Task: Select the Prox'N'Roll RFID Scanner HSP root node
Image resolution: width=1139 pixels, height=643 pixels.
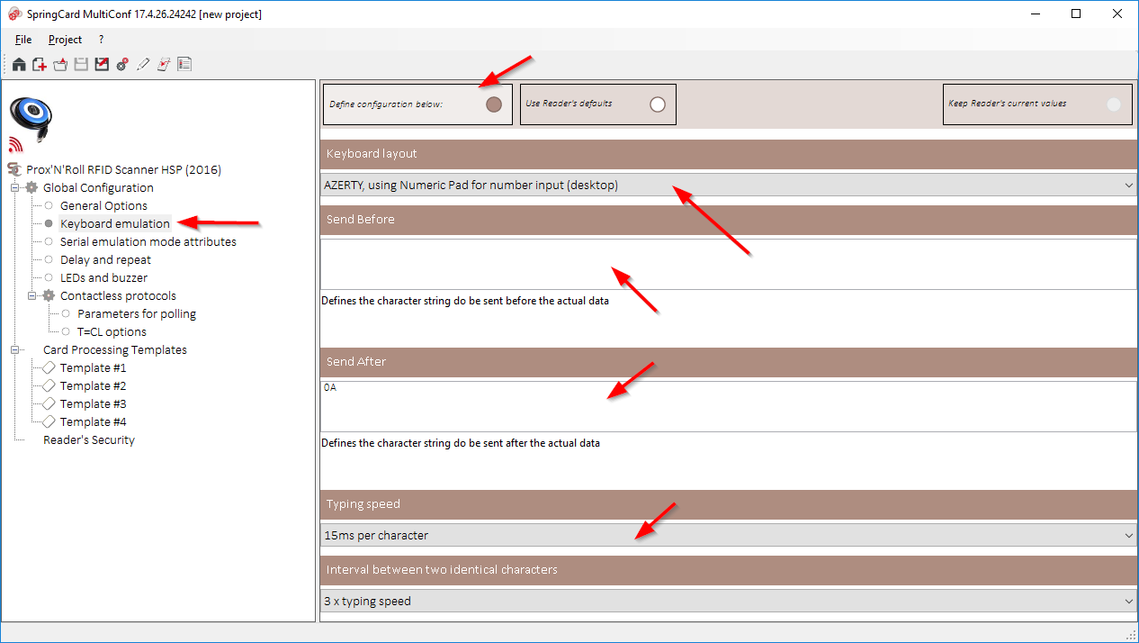Action: pos(123,169)
